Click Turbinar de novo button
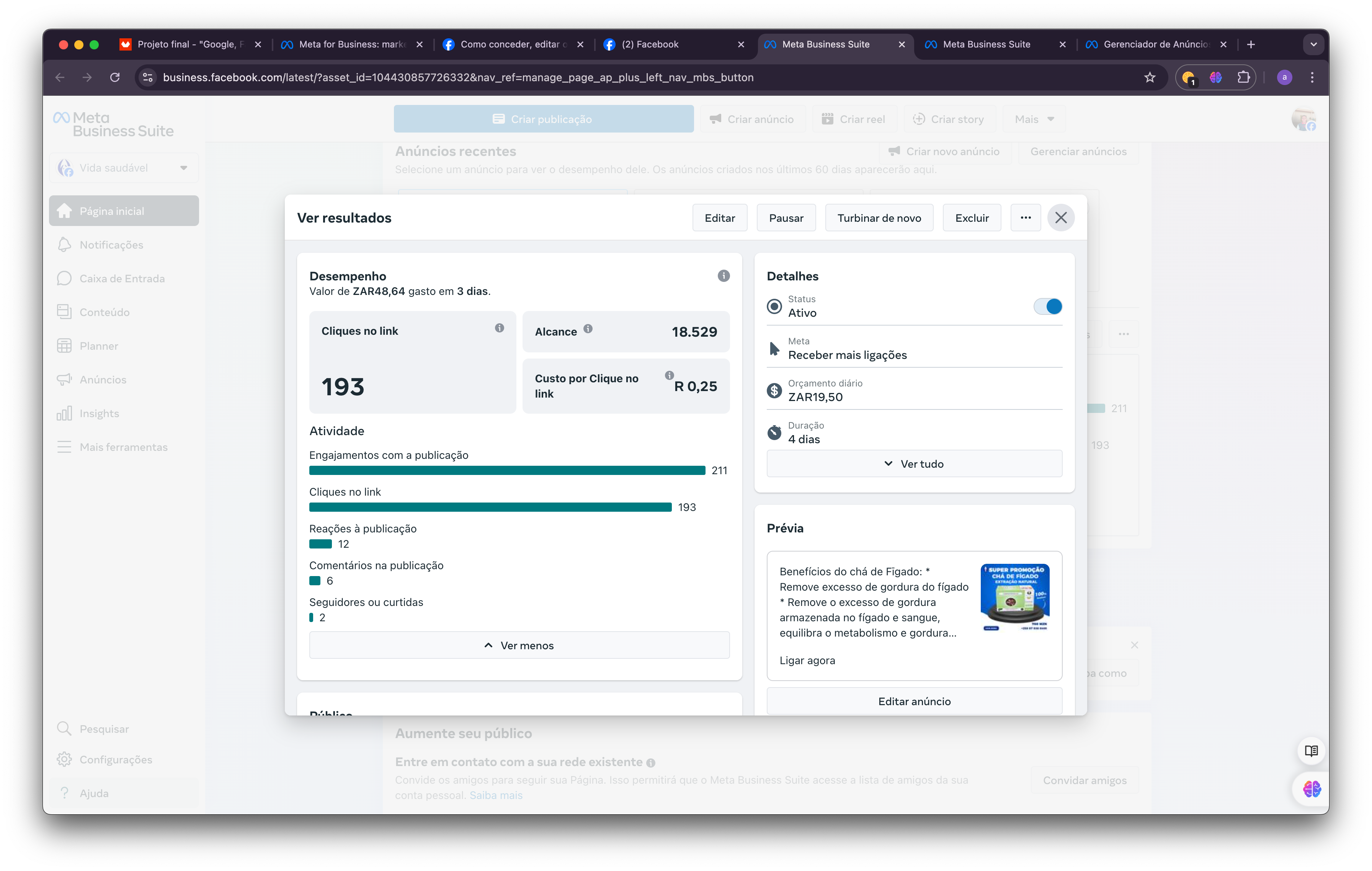The image size is (1372, 871). [879, 218]
